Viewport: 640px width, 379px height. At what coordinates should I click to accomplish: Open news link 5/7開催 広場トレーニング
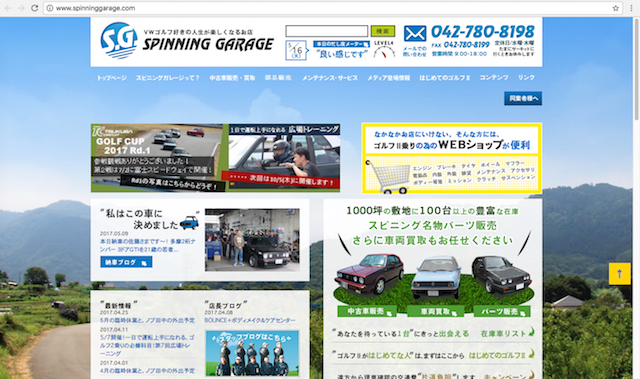click(147, 345)
